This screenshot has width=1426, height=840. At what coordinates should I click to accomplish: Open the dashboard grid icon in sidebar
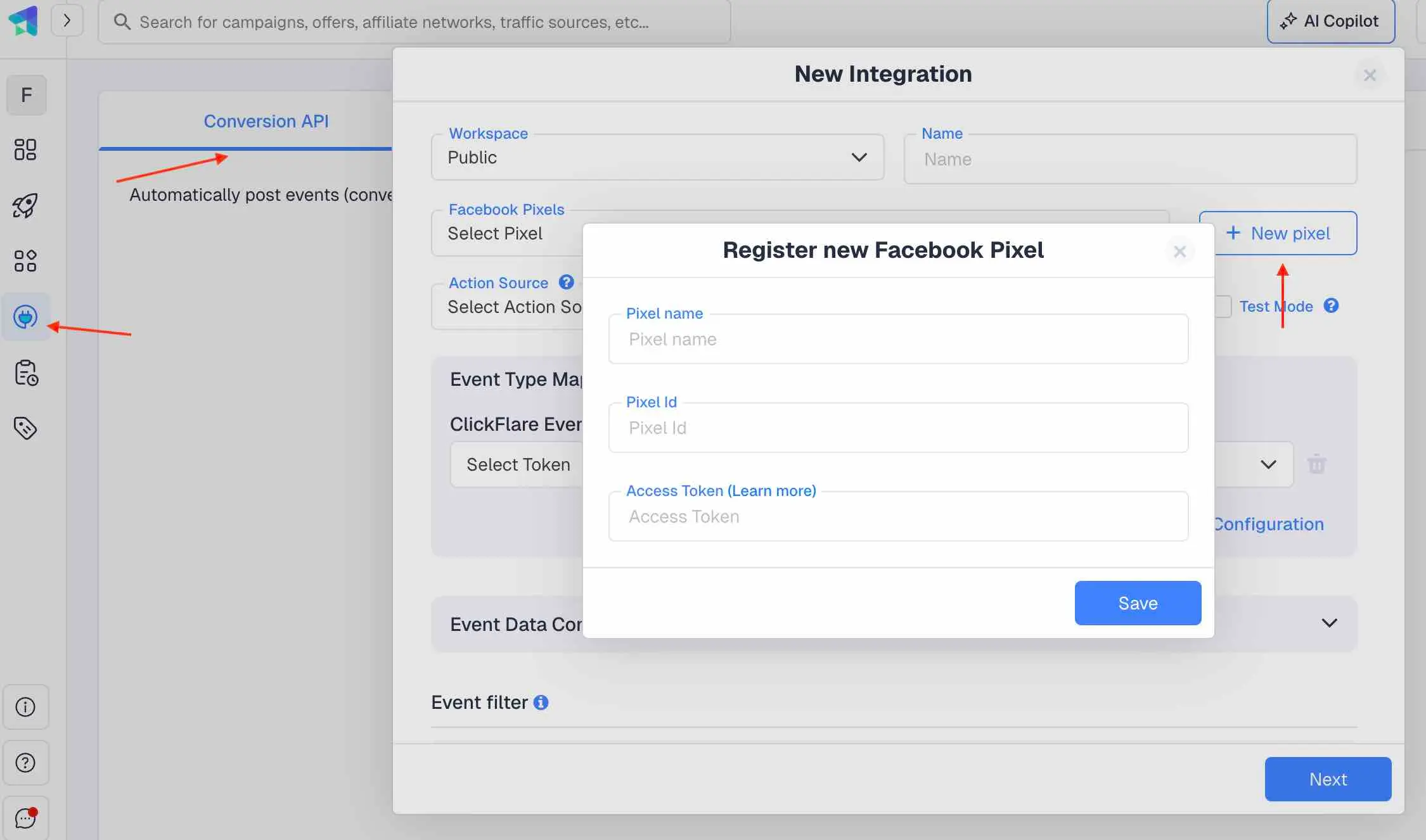tap(25, 150)
